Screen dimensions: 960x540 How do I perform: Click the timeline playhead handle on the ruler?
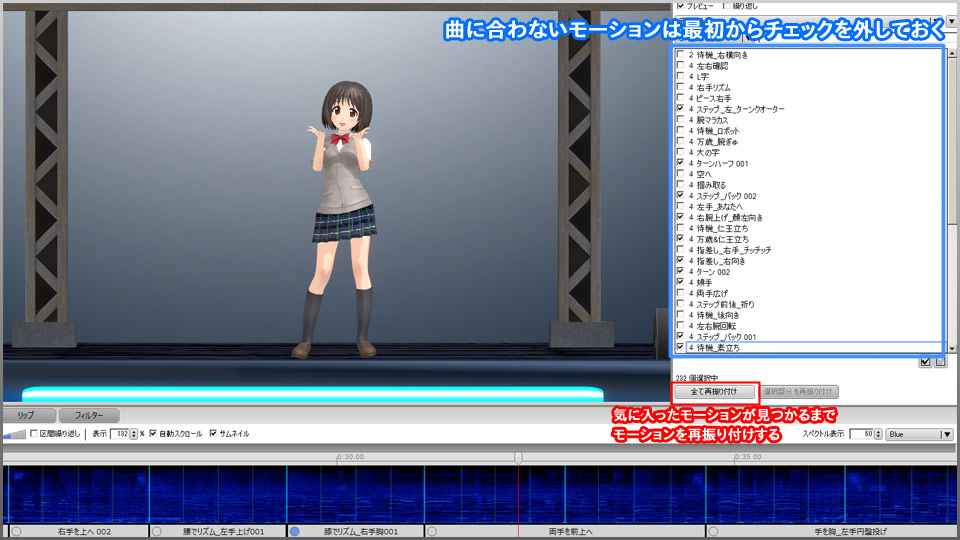point(518,458)
